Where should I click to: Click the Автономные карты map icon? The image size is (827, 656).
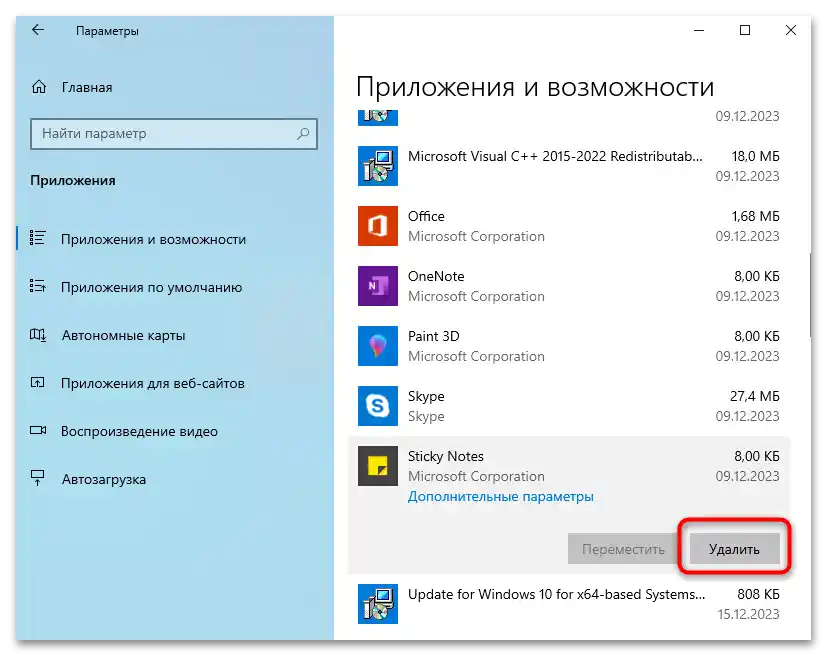(40, 335)
